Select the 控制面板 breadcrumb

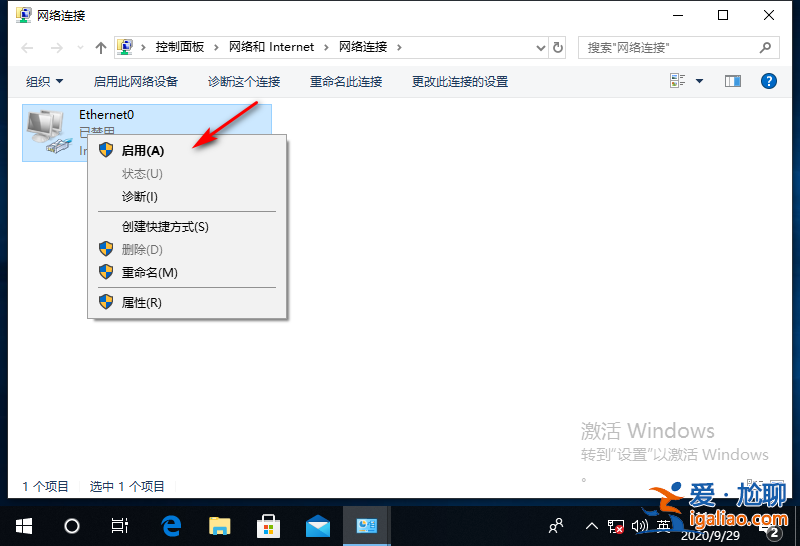[x=180, y=47]
